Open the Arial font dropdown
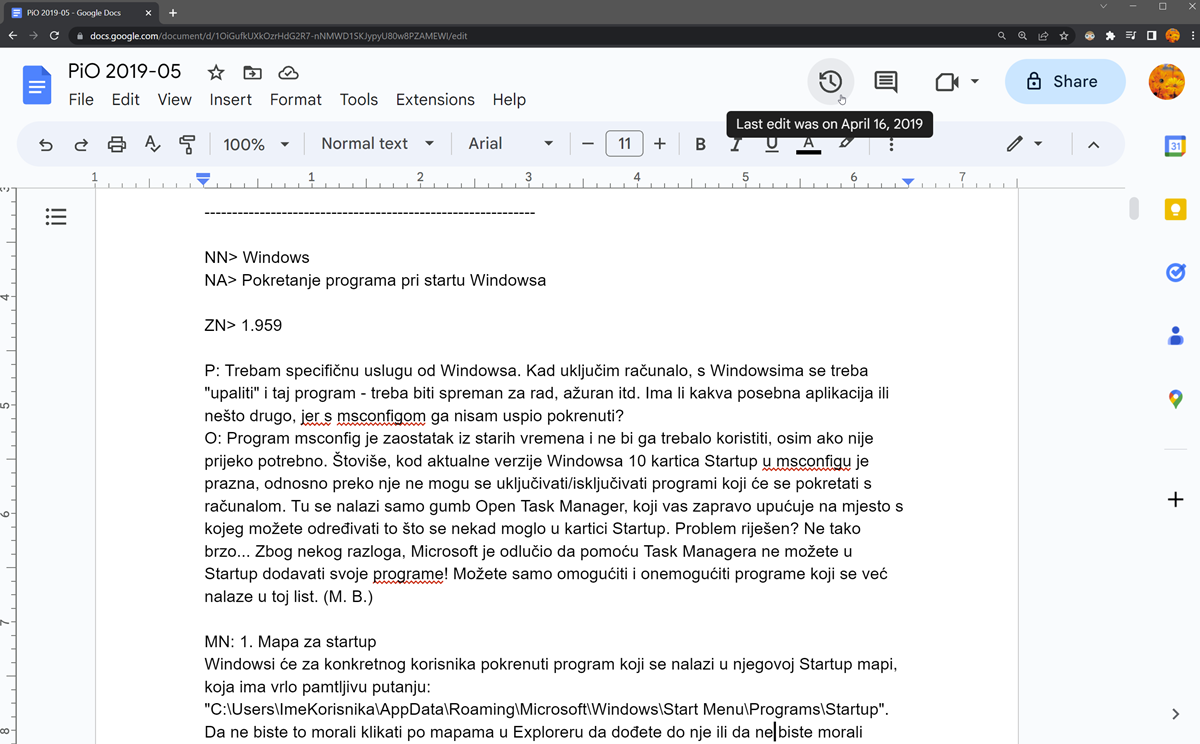The height and width of the screenshot is (744, 1200). [x=510, y=144]
